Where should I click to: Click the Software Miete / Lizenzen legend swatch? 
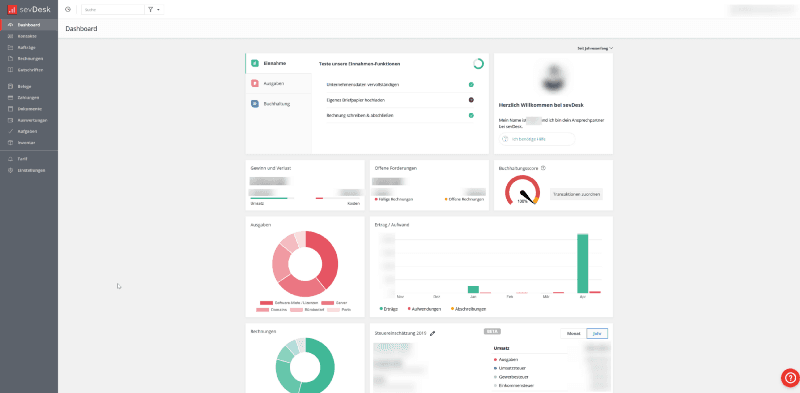(266, 303)
